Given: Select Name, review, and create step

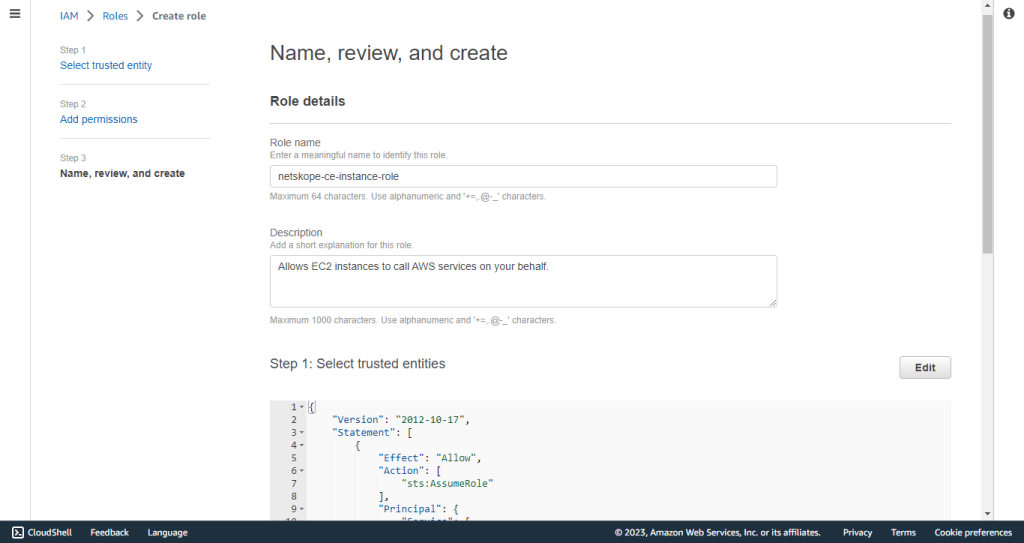Looking at the screenshot, I should (122, 173).
